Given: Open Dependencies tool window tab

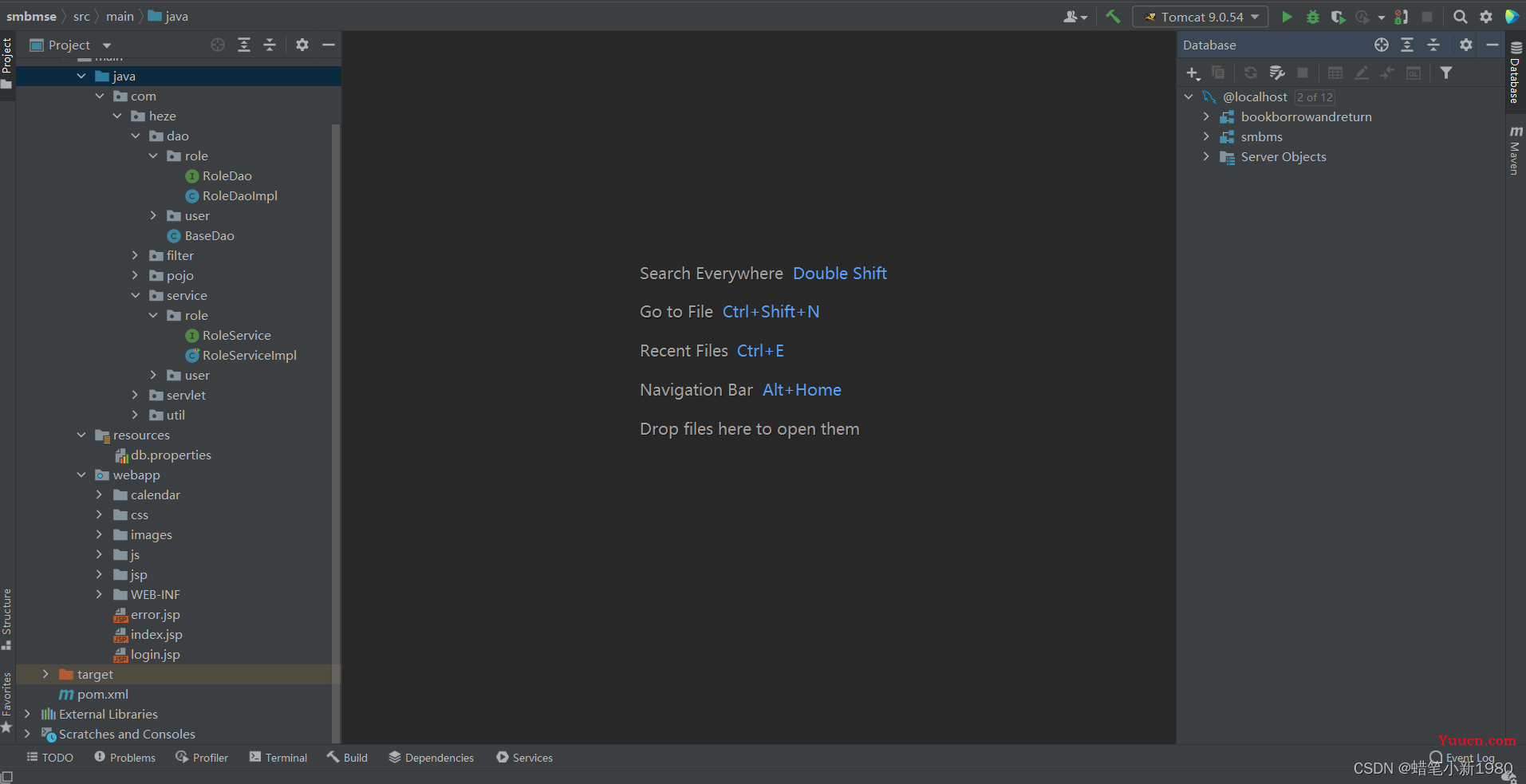Looking at the screenshot, I should point(432,757).
